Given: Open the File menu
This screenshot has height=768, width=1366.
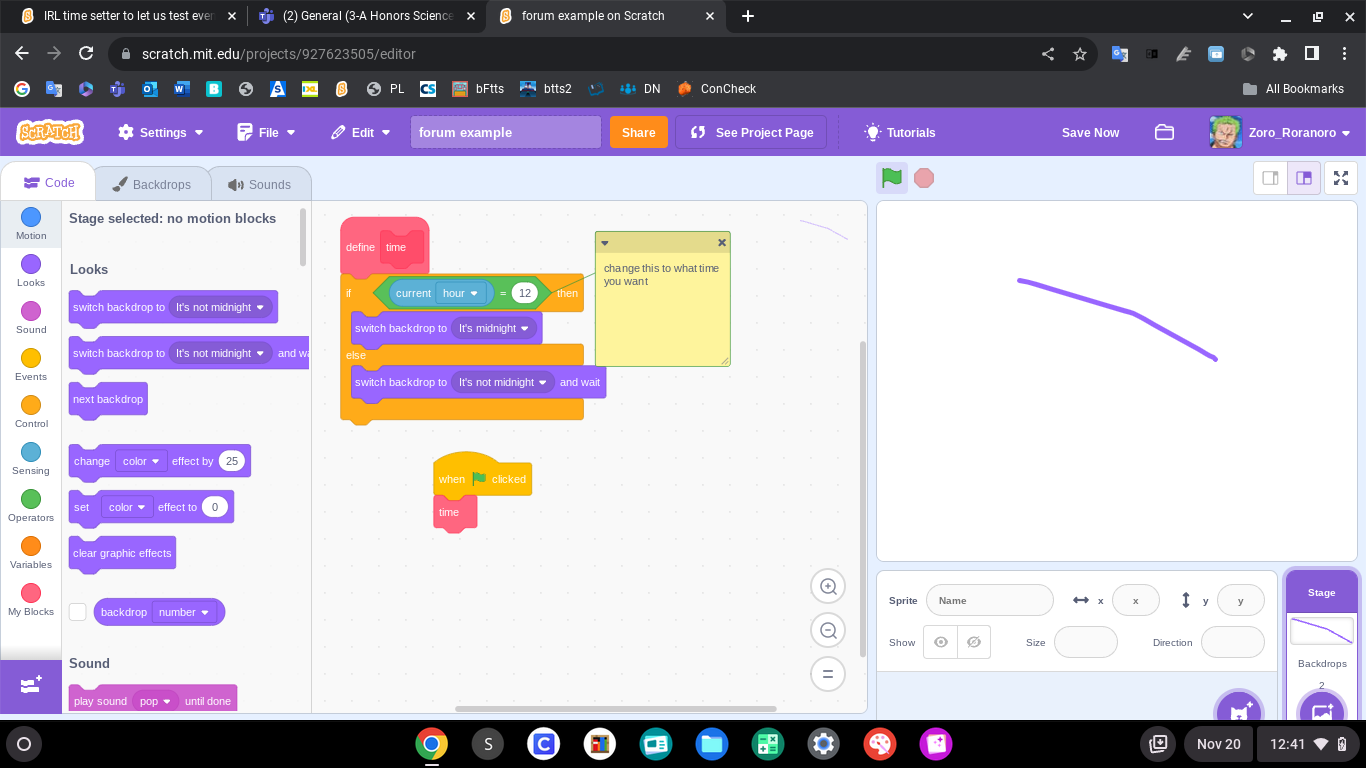Looking at the screenshot, I should coord(266,132).
